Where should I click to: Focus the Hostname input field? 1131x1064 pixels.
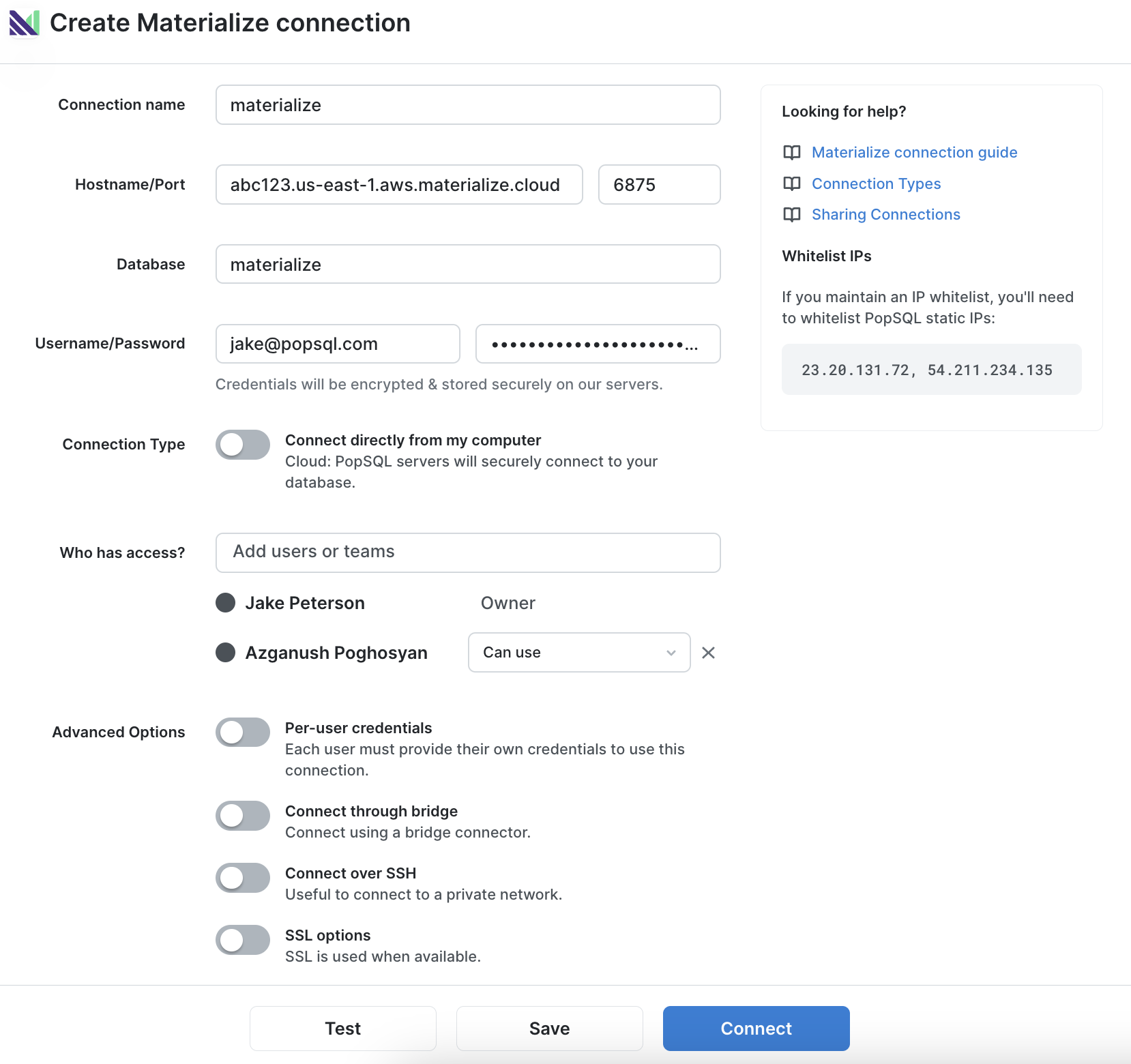tap(399, 185)
